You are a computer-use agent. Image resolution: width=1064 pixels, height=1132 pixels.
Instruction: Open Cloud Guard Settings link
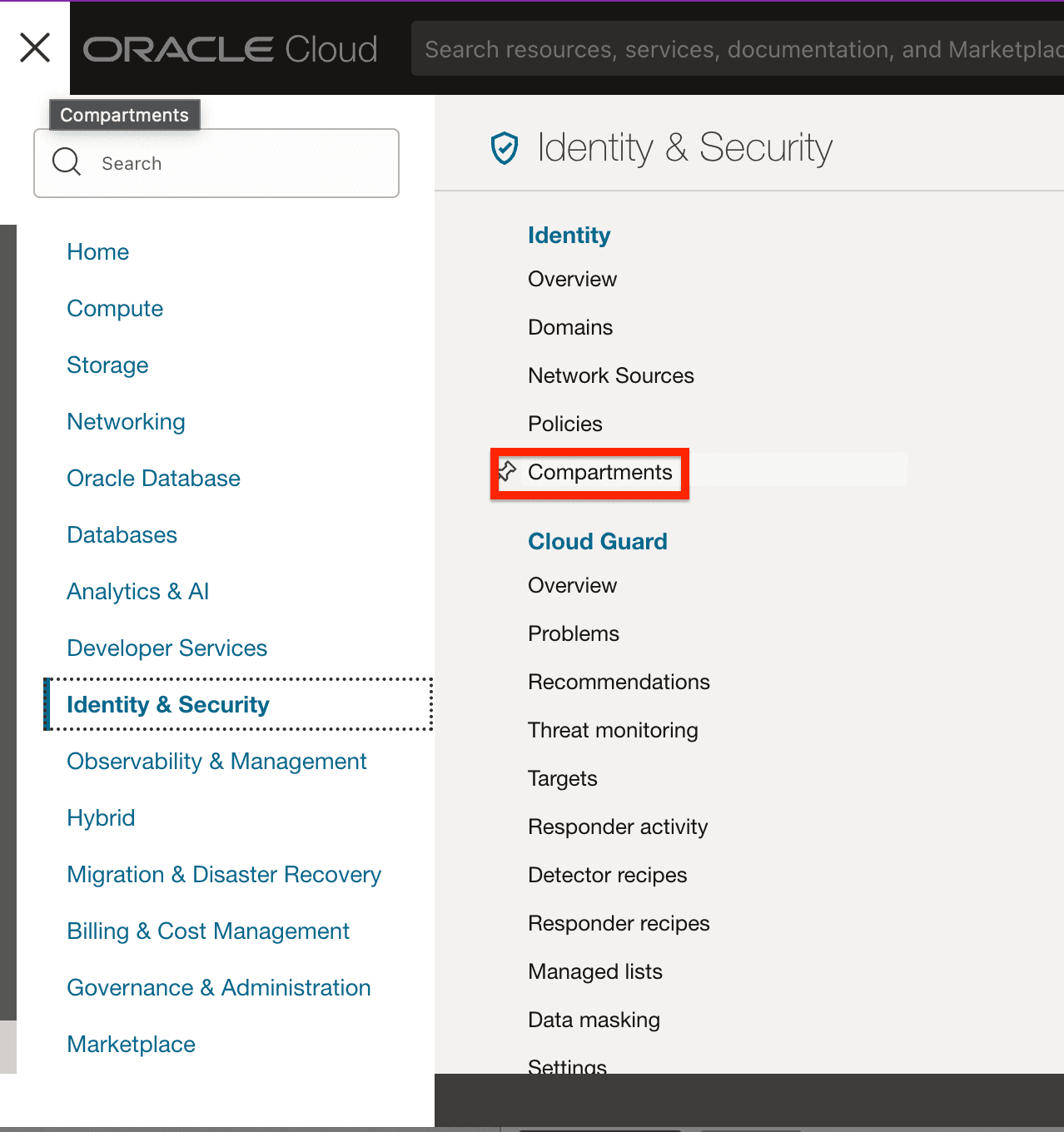click(x=567, y=1065)
